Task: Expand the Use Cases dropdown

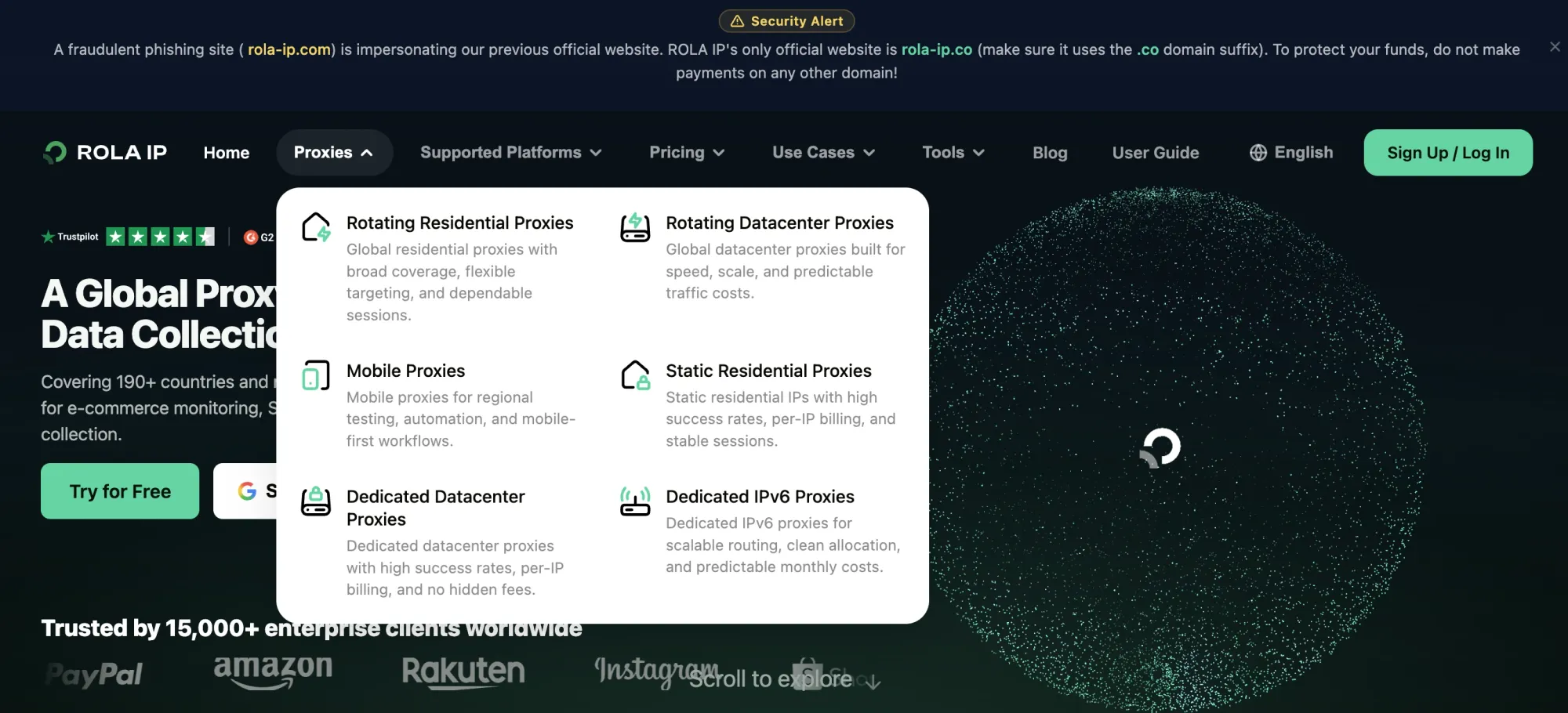Action: coord(823,153)
